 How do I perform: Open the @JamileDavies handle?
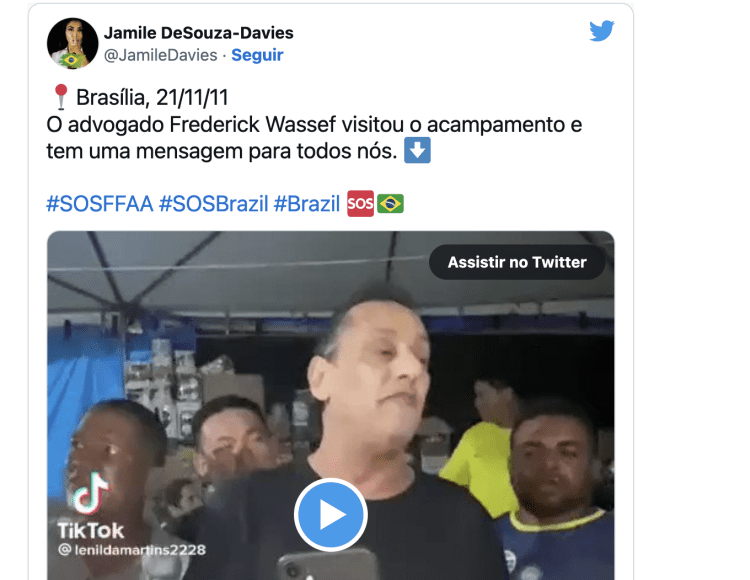pyautogui.click(x=161, y=55)
